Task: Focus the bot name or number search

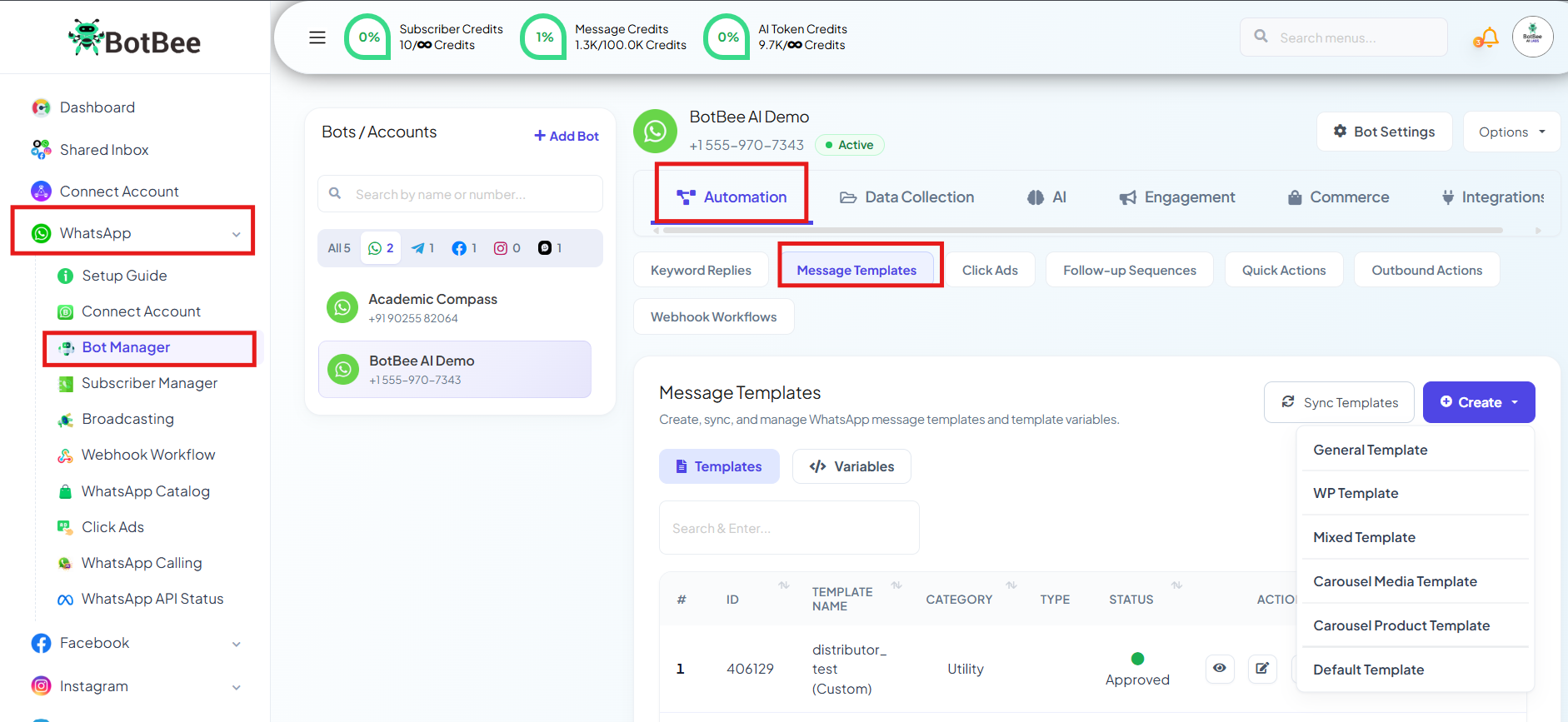Action: [460, 194]
